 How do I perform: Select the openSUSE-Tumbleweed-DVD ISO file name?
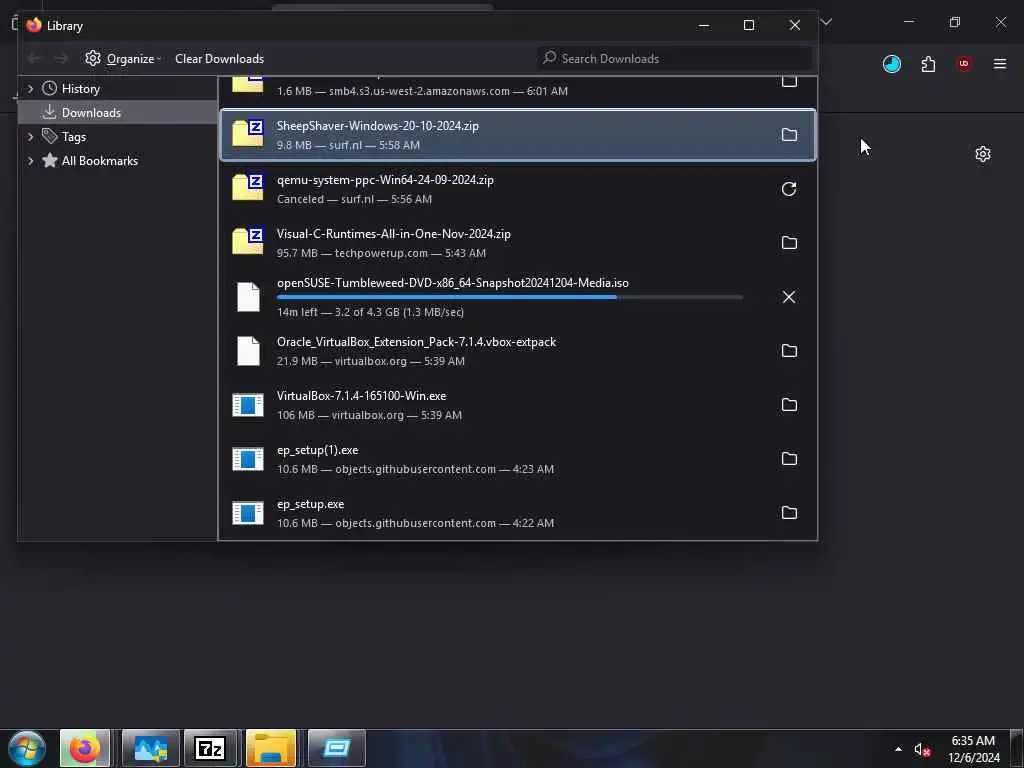click(x=453, y=283)
